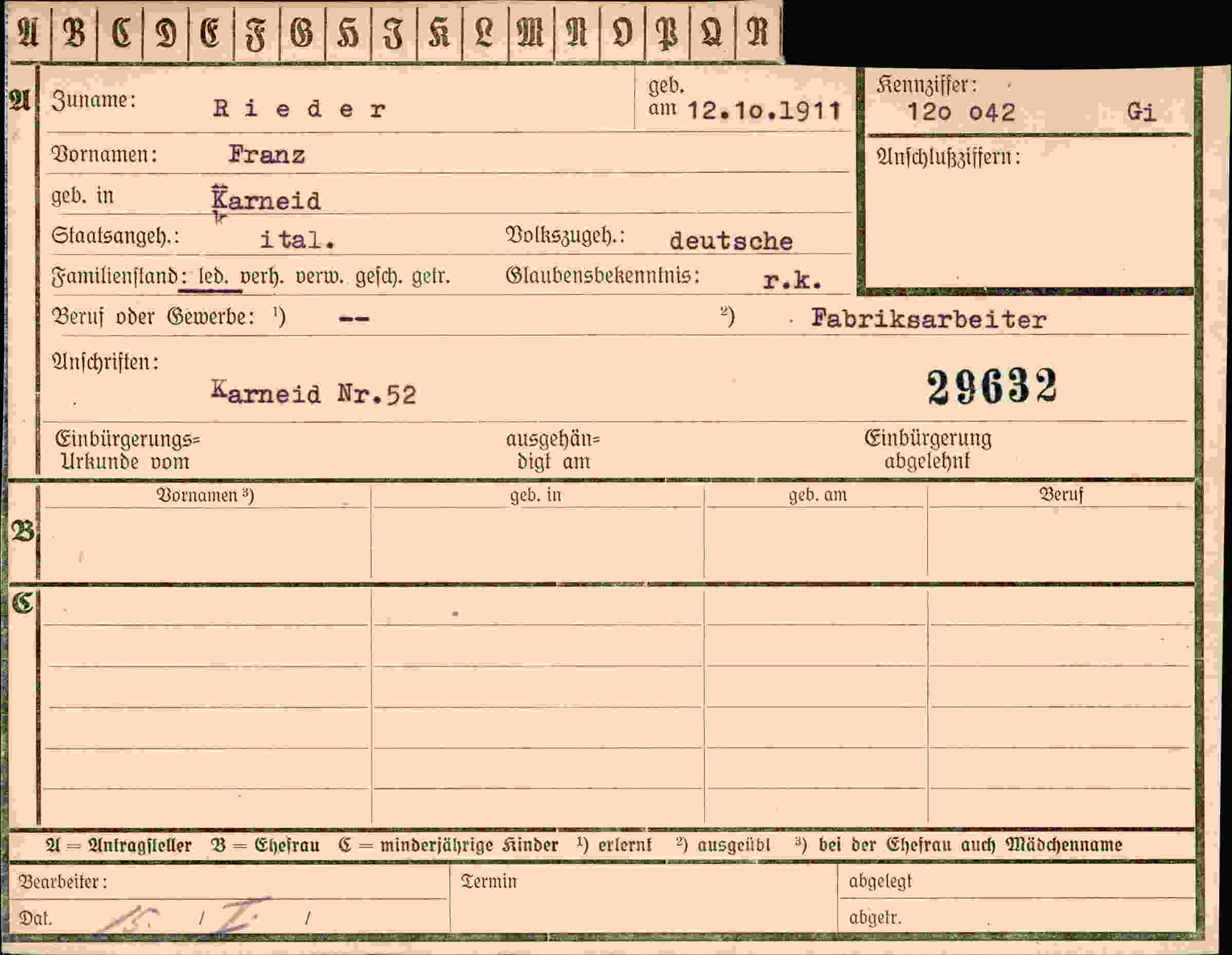This screenshot has height=955, width=1232.
Task: Click the 'Staatsangeh.:' label
Action: (115, 236)
